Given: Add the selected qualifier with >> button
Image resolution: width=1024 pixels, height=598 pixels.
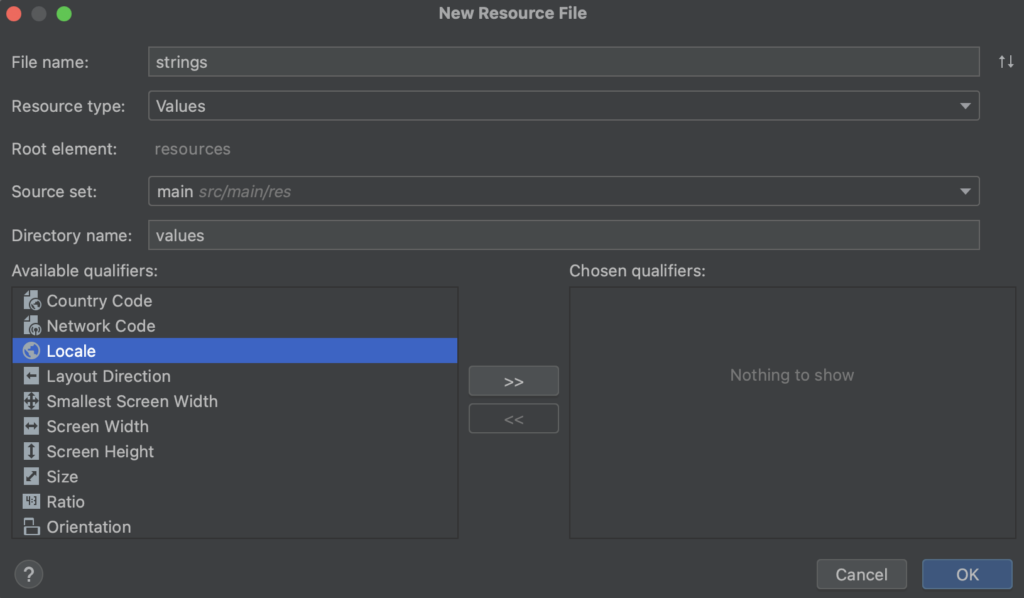Looking at the screenshot, I should pos(513,381).
